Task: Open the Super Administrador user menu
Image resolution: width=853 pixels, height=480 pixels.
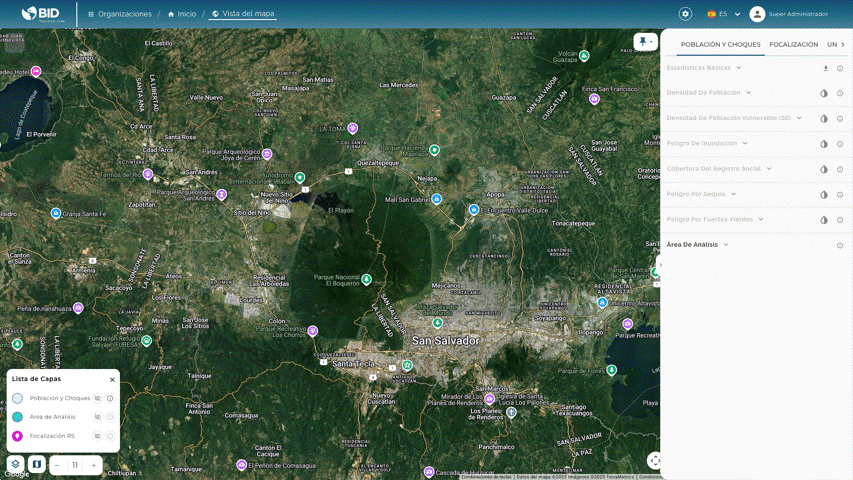Action: 789,14
